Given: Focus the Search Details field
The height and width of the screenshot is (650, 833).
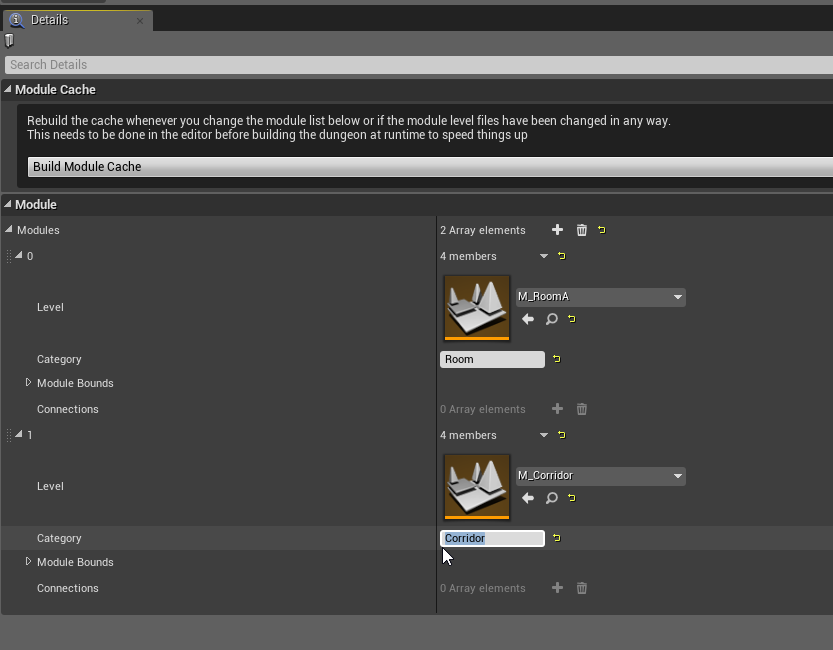Looking at the screenshot, I should point(419,65).
